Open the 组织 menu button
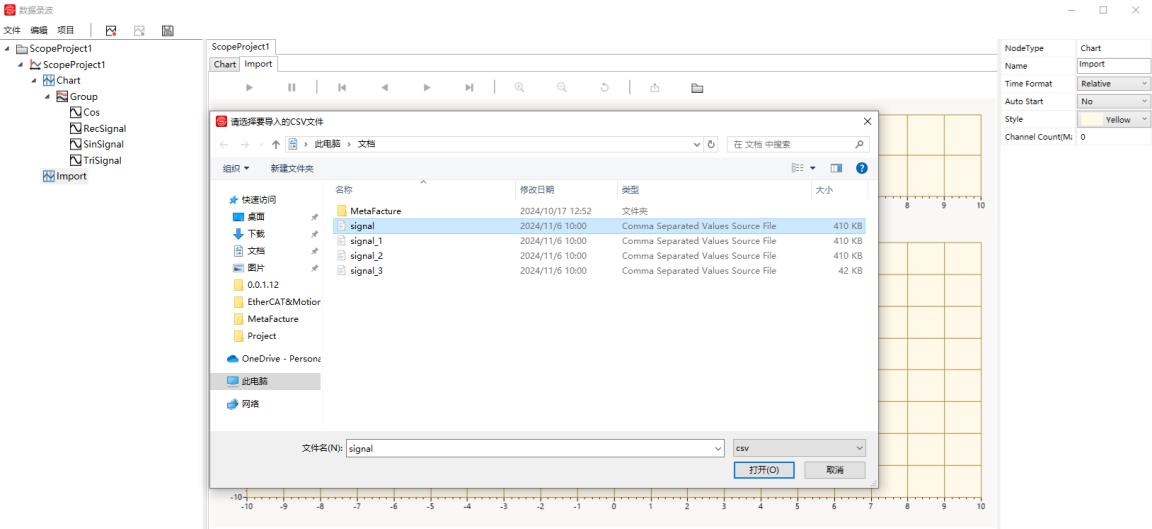 pyautogui.click(x=236, y=168)
